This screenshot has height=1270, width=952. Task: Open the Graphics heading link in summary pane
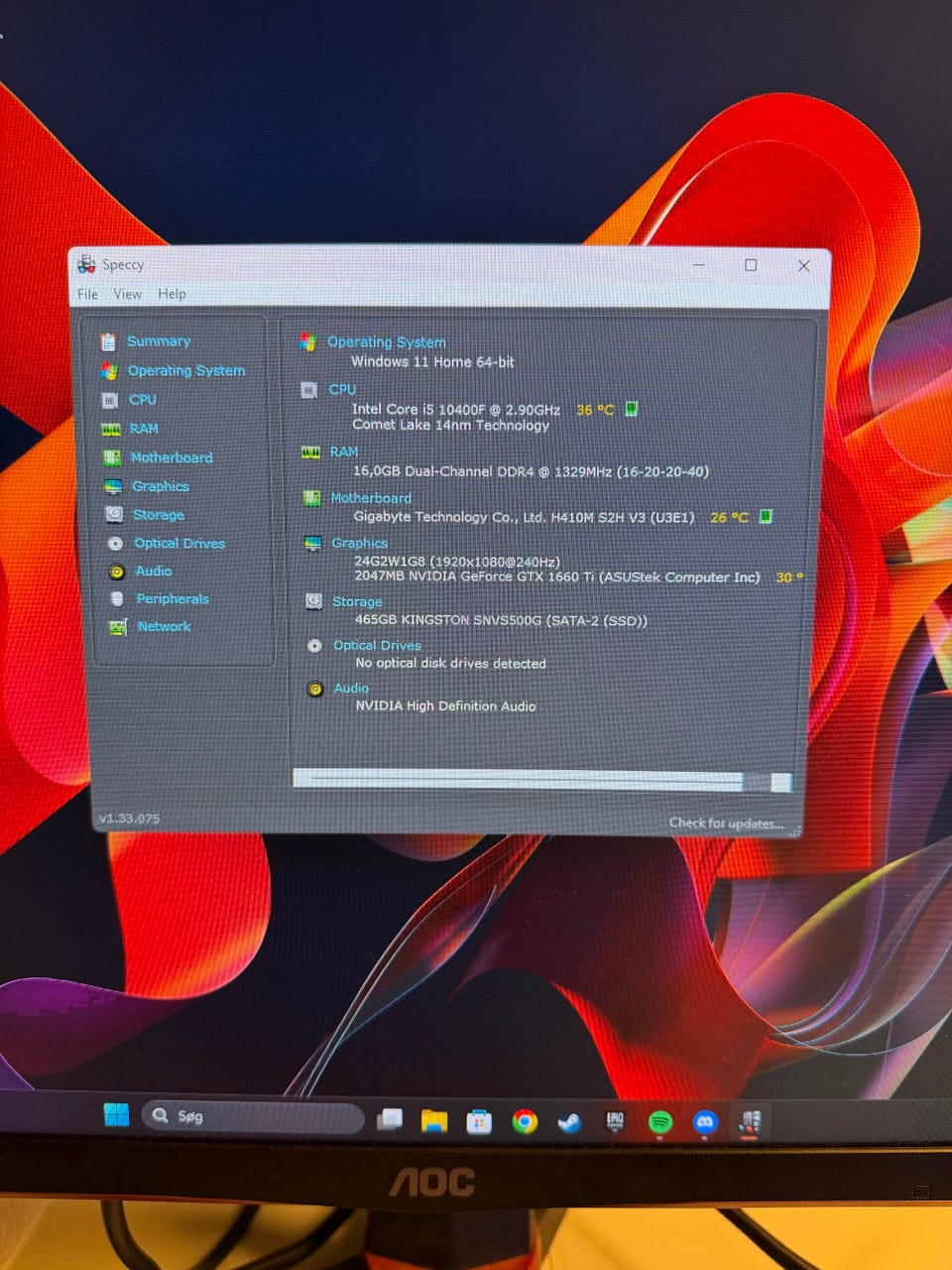[x=360, y=544]
